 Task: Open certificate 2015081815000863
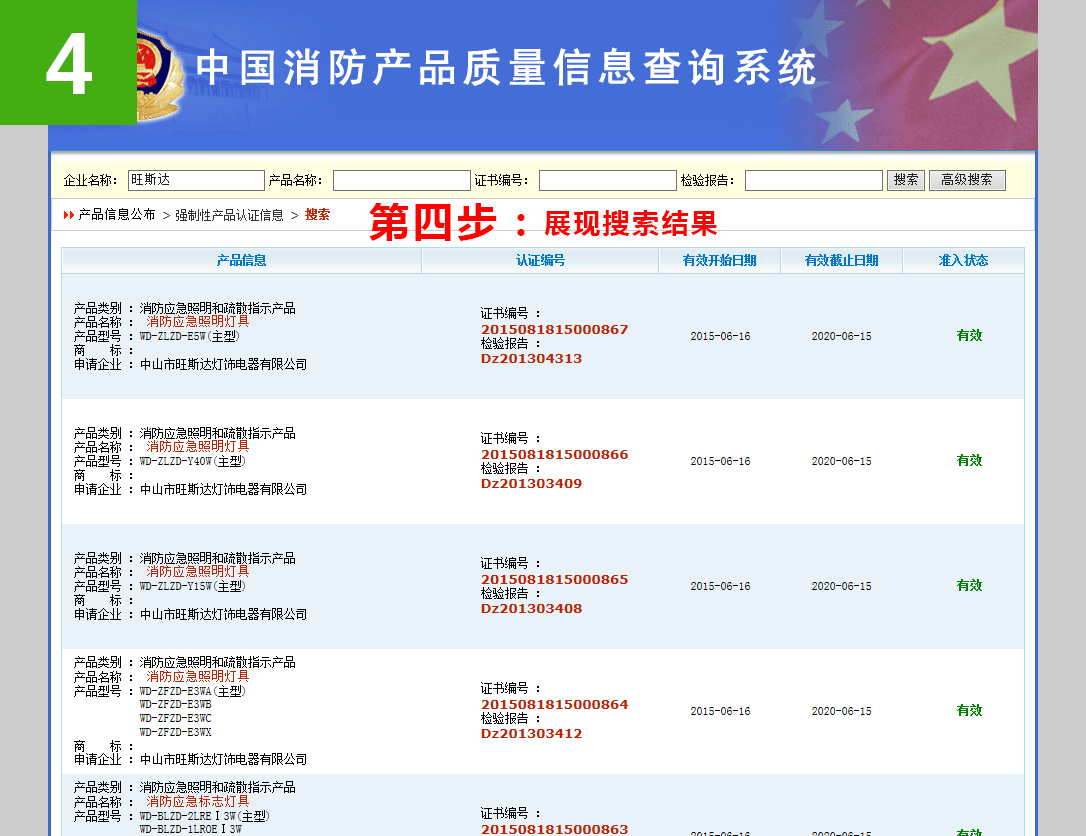tap(554, 829)
